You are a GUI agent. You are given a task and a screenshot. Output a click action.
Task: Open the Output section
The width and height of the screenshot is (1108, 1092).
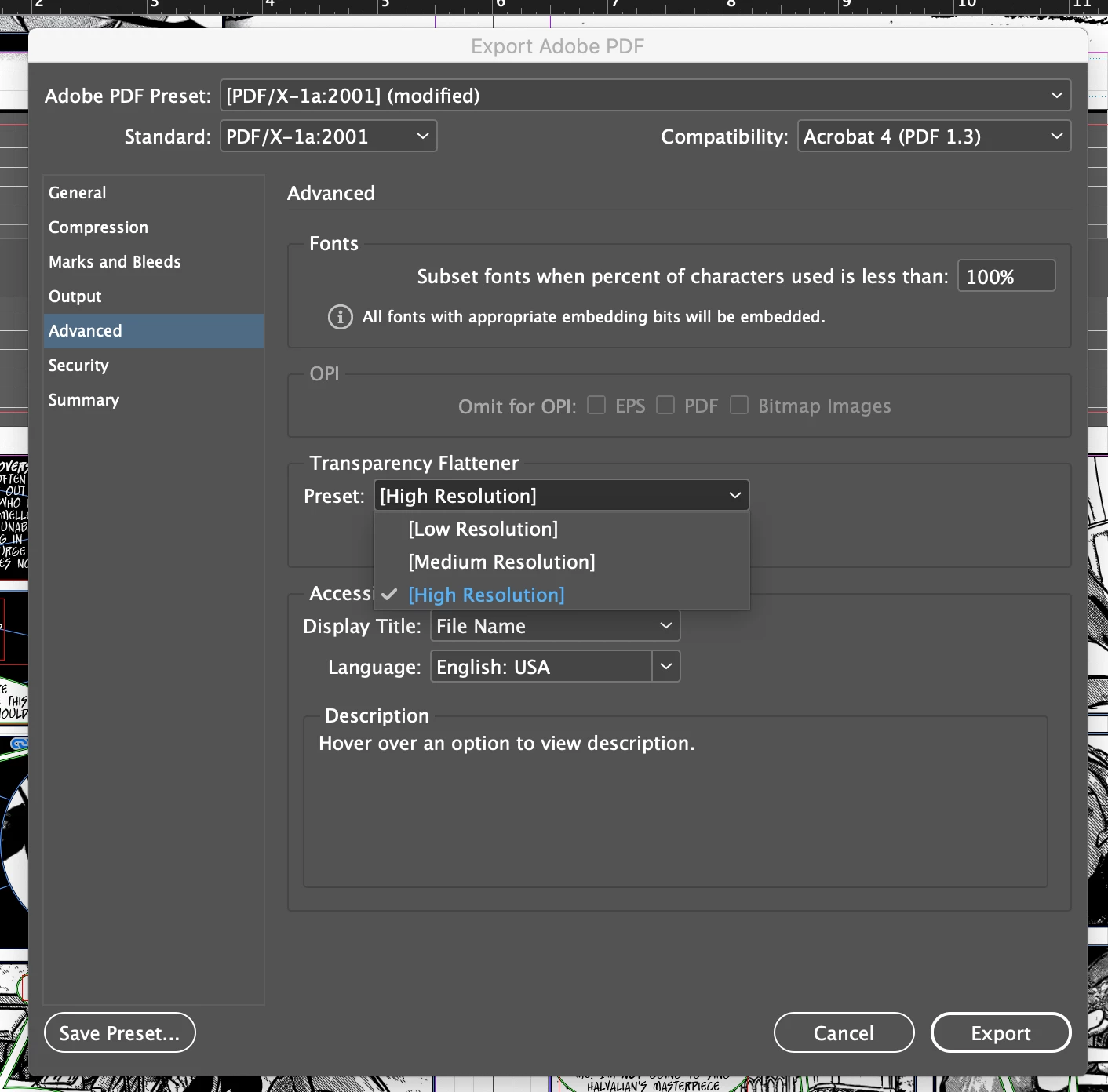pos(154,297)
